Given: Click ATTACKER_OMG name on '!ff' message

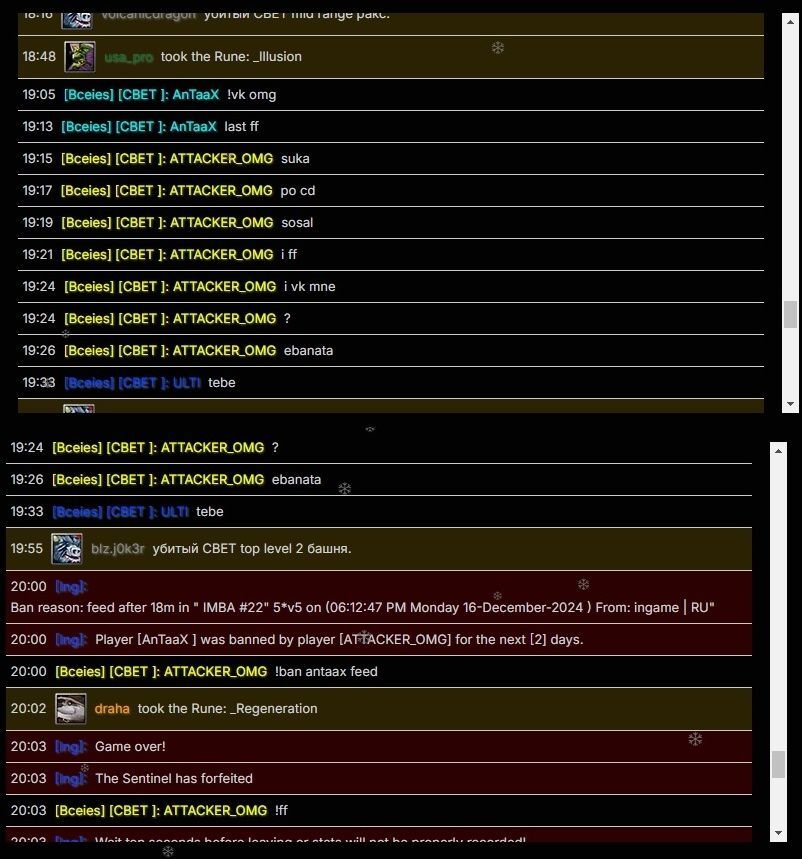Looking at the screenshot, I should pos(215,811).
